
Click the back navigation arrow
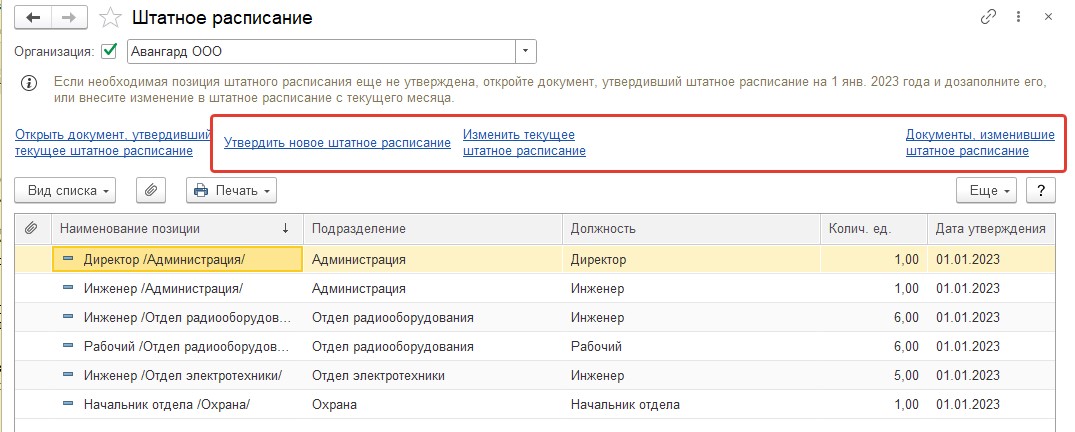pyautogui.click(x=34, y=19)
